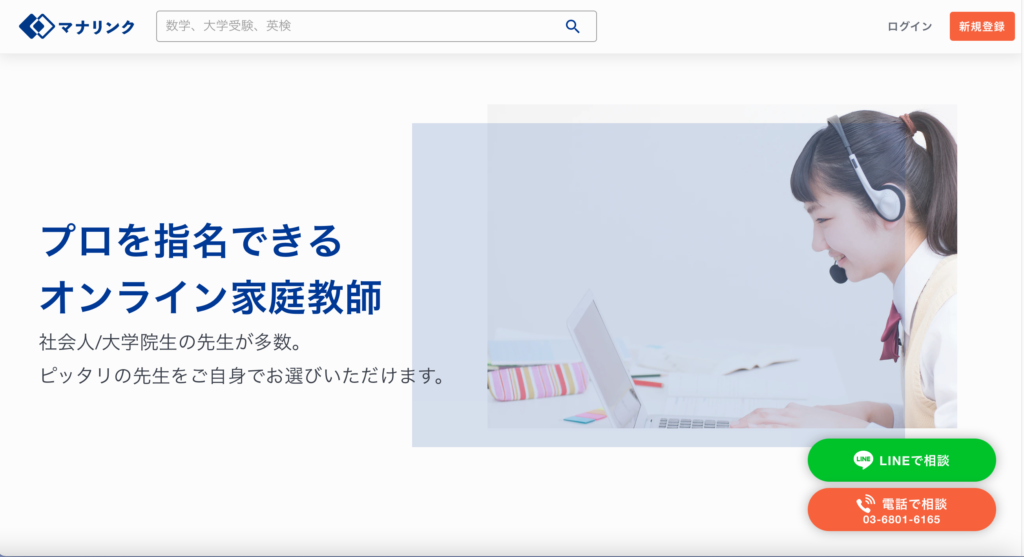Image resolution: width=1024 pixels, height=557 pixels.
Task: Click the マナリンク diamond logo icon
Action: point(37,26)
